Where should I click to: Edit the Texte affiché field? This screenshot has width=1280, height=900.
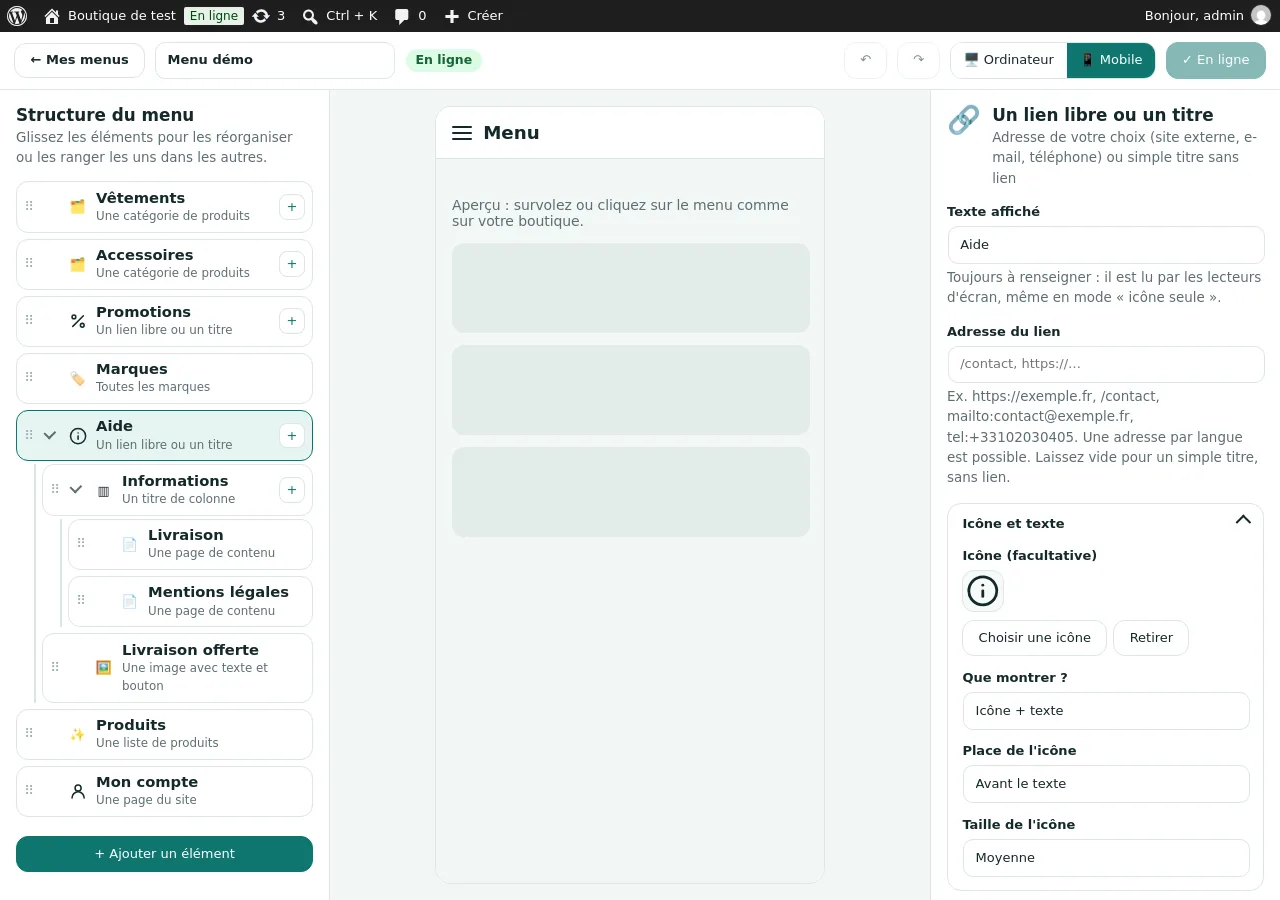[x=1106, y=245]
